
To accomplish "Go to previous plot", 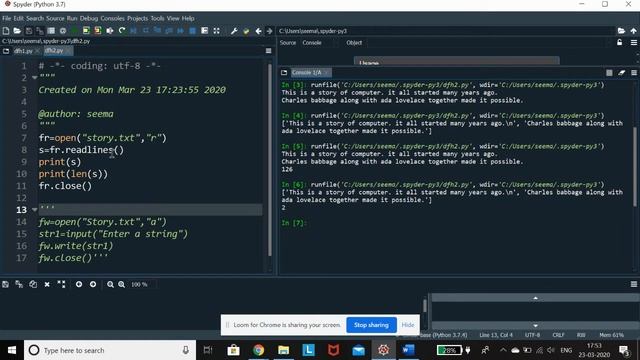I will coord(79,284).
